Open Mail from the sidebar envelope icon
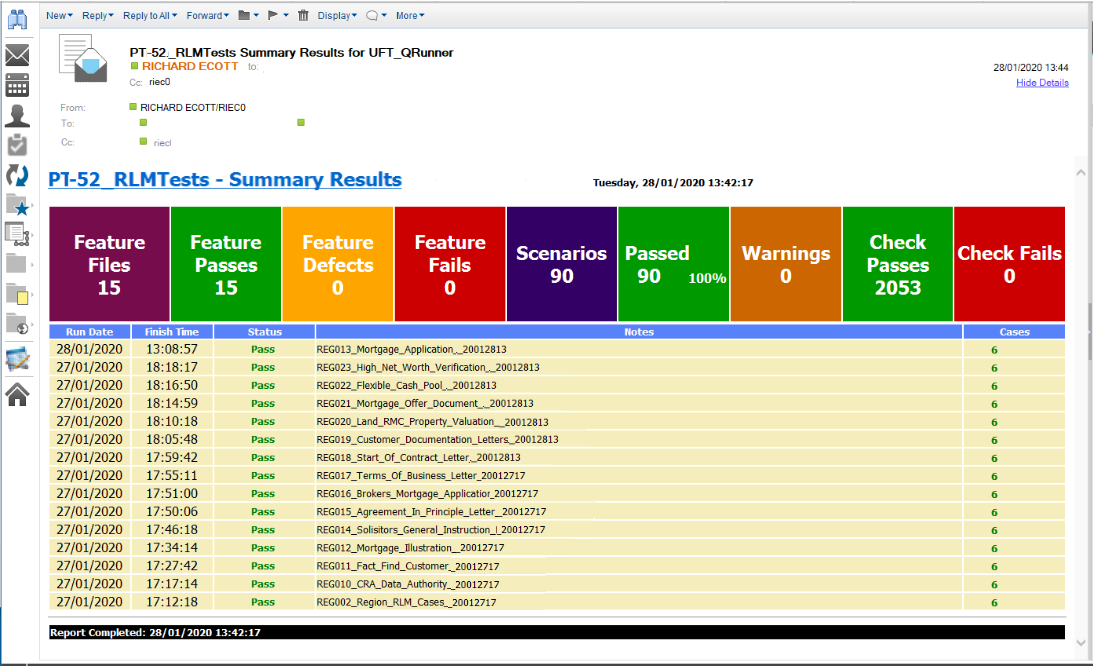Screen dimensions: 1093x669 [x=17, y=55]
